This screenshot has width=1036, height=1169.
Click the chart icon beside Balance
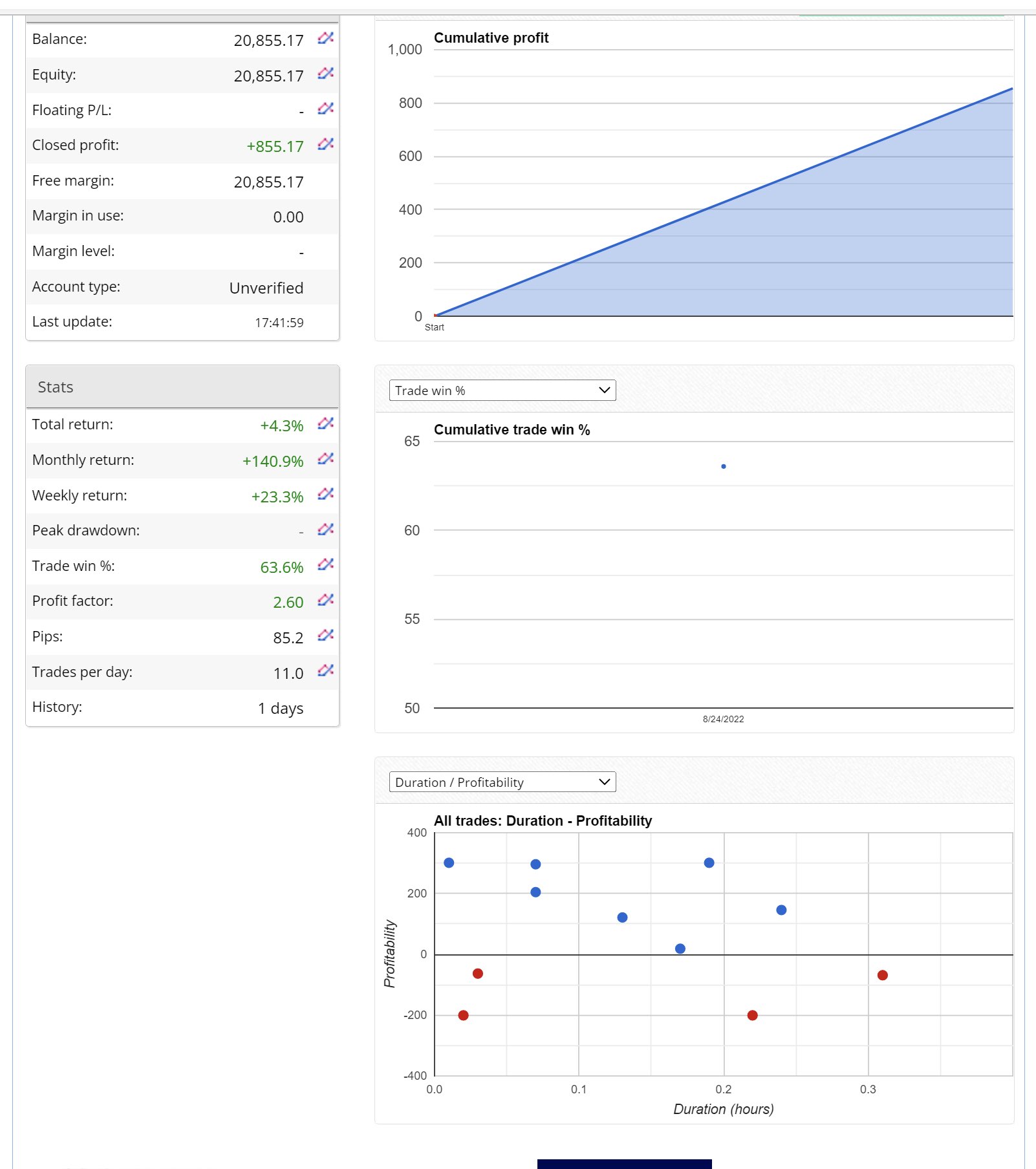coord(325,38)
